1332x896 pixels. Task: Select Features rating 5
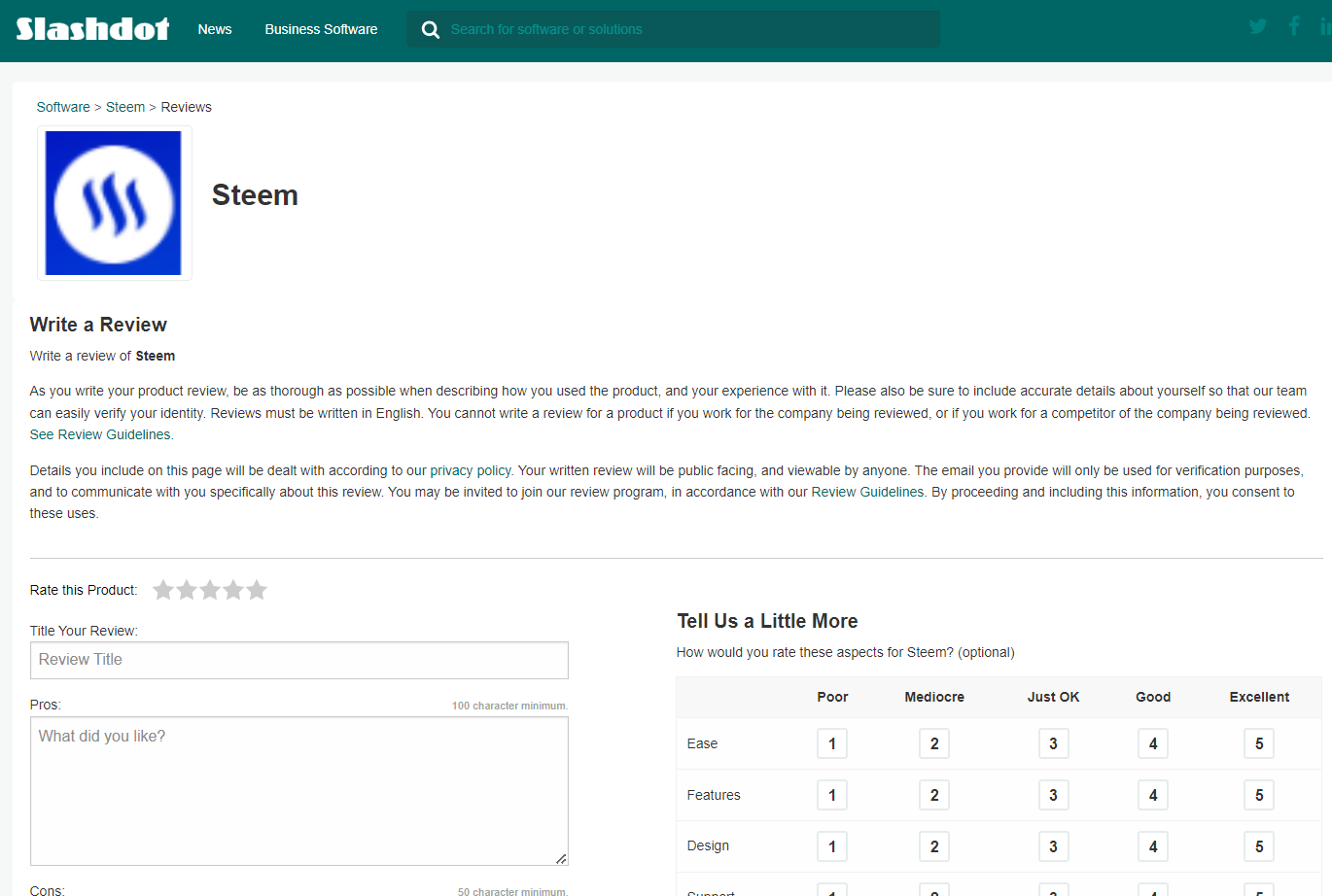pos(1259,795)
